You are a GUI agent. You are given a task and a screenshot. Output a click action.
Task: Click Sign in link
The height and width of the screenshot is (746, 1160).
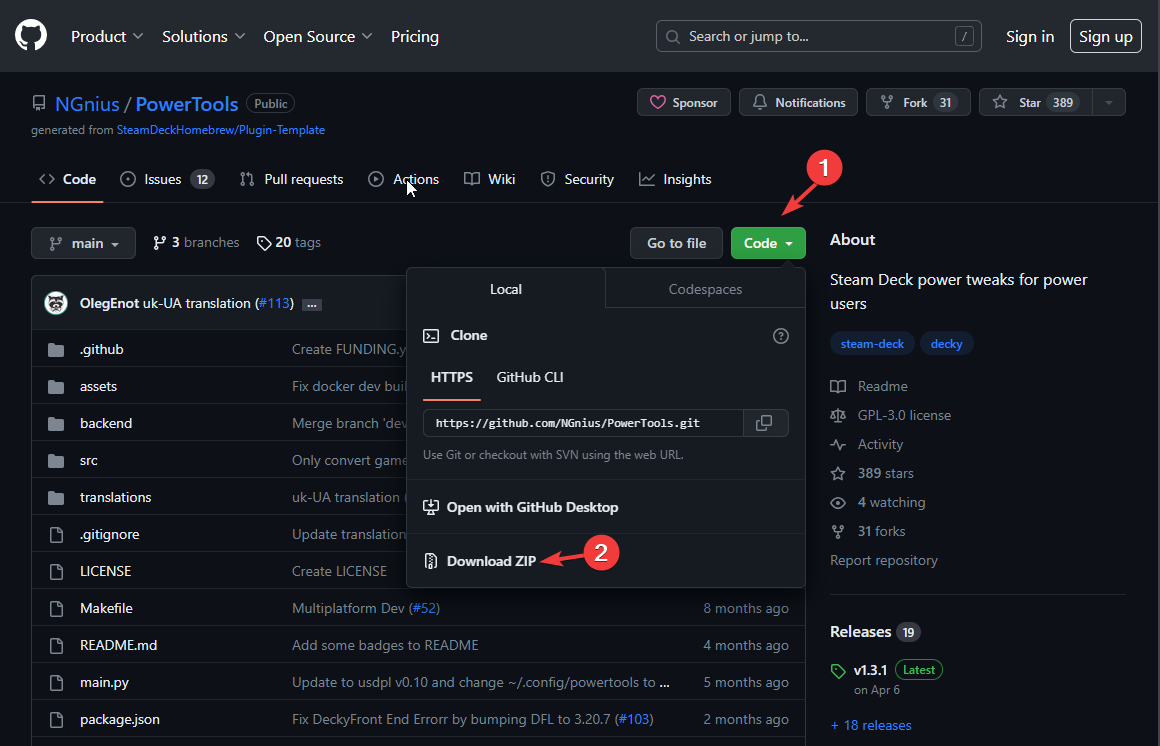click(x=1030, y=36)
